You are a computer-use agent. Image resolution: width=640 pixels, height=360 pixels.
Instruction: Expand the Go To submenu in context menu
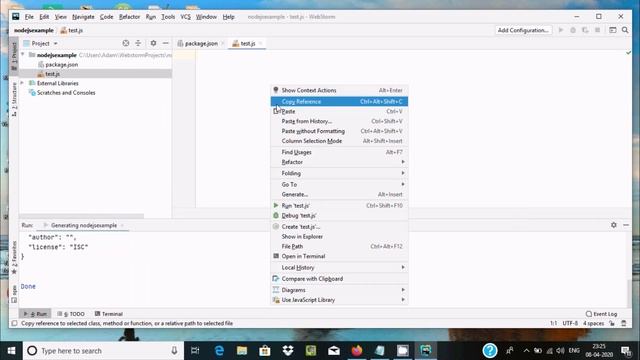(x=339, y=184)
